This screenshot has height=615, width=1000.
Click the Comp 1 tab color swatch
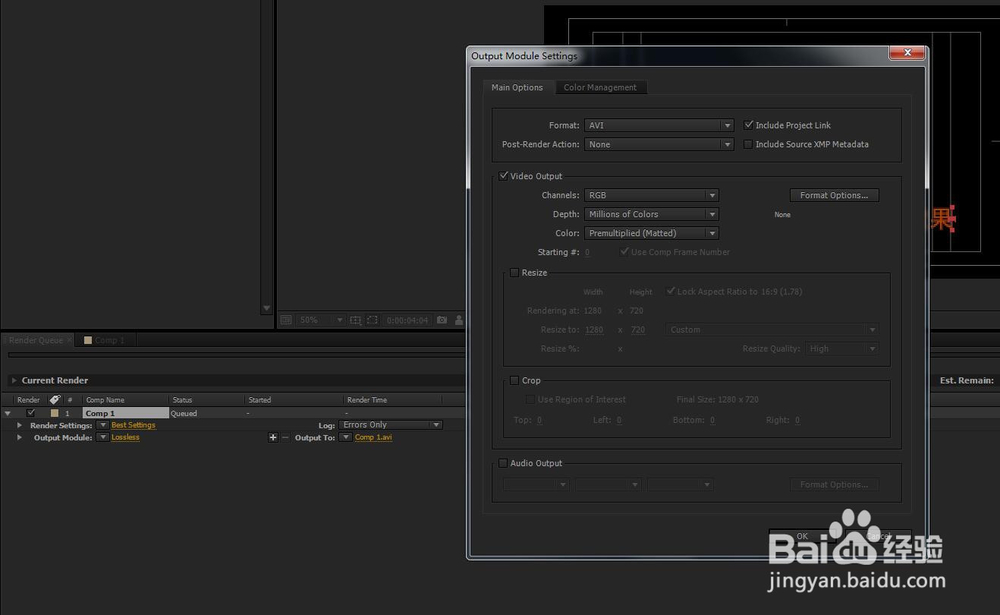pos(88,340)
